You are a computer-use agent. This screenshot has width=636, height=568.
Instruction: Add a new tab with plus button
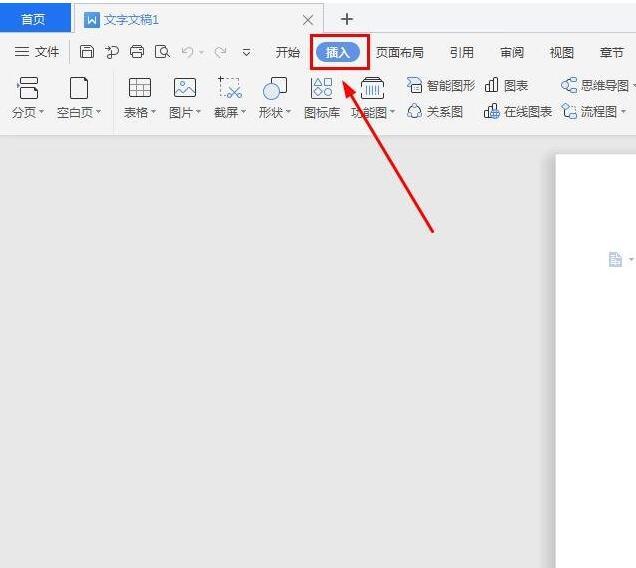click(x=347, y=19)
